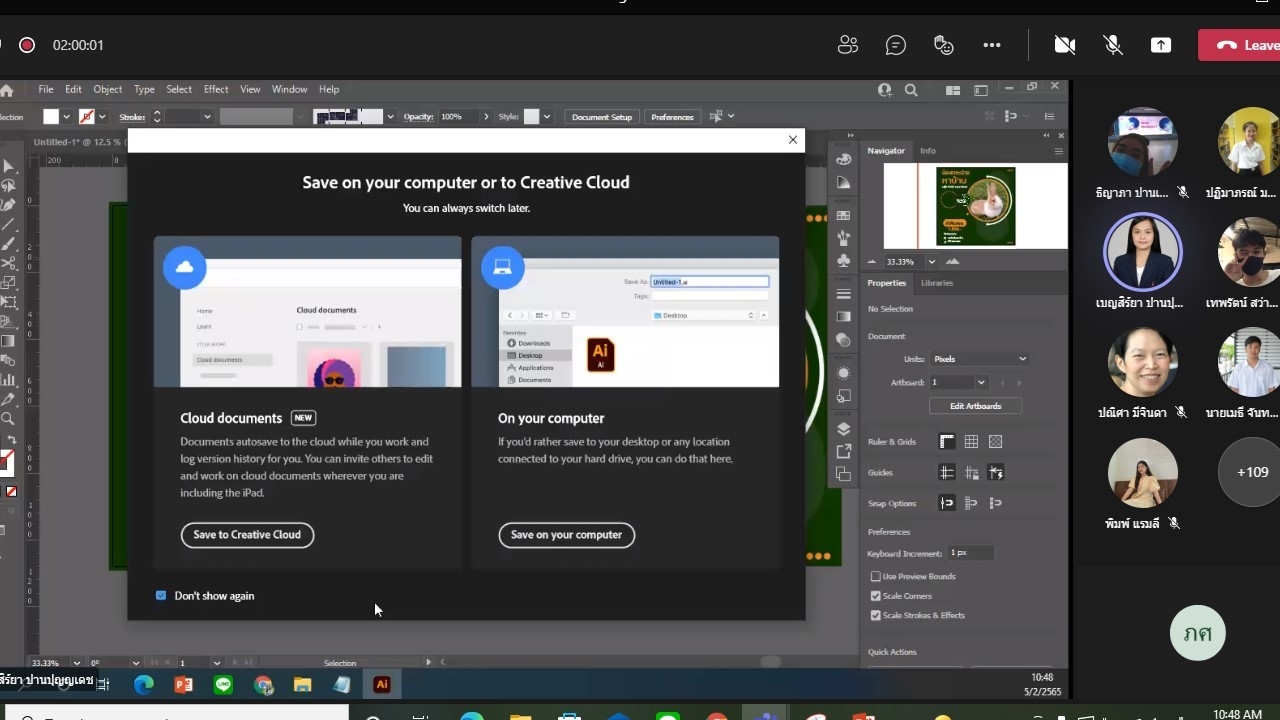Viewport: 1280px width, 720px height.
Task: Open PowerPoint in shared taskbar
Action: click(x=183, y=685)
